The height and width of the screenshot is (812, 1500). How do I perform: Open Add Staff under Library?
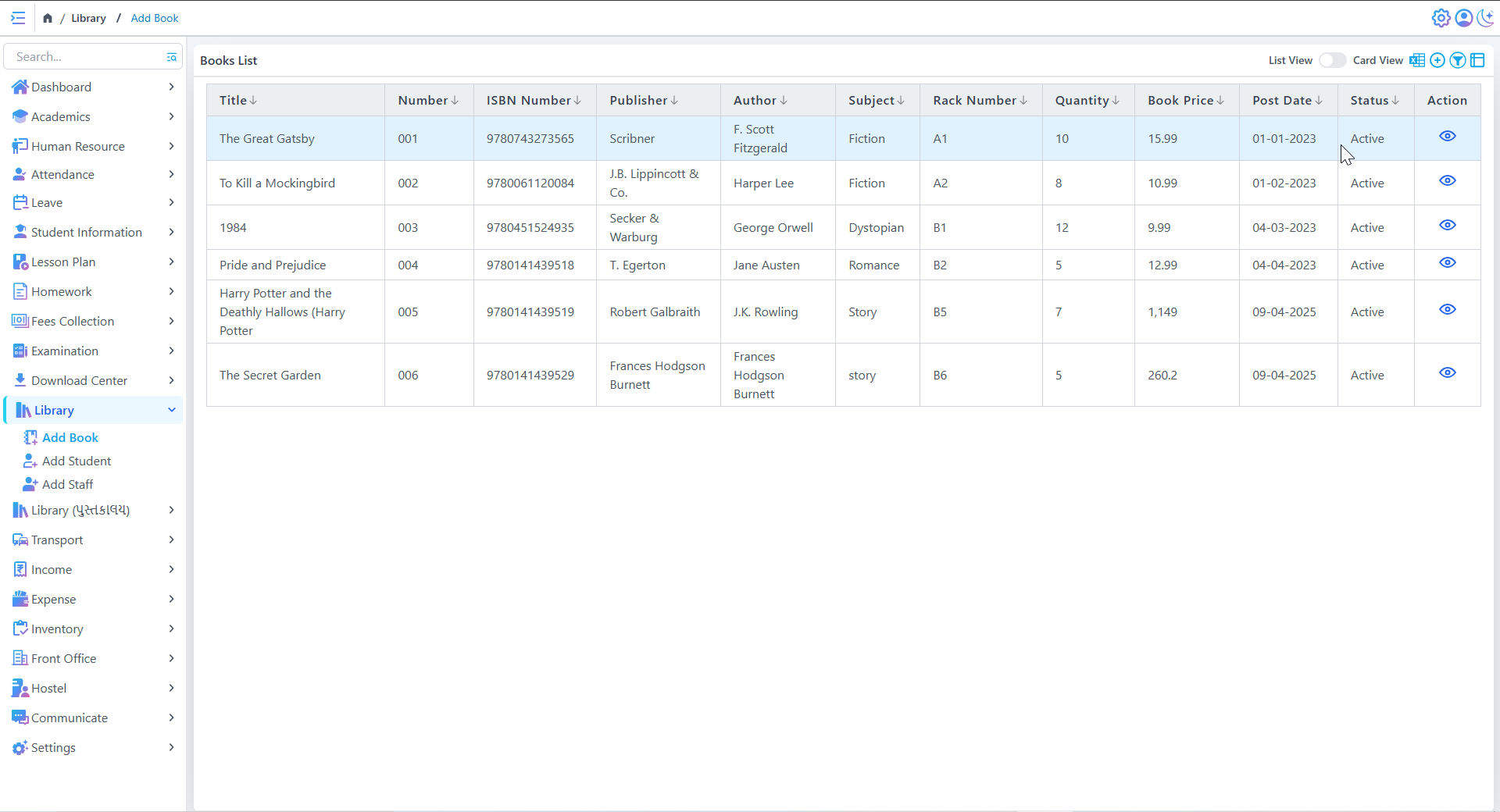pyautogui.click(x=67, y=484)
